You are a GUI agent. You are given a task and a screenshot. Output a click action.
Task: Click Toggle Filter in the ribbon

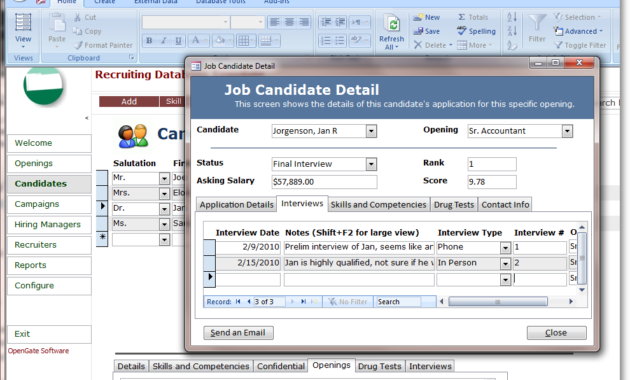point(580,45)
